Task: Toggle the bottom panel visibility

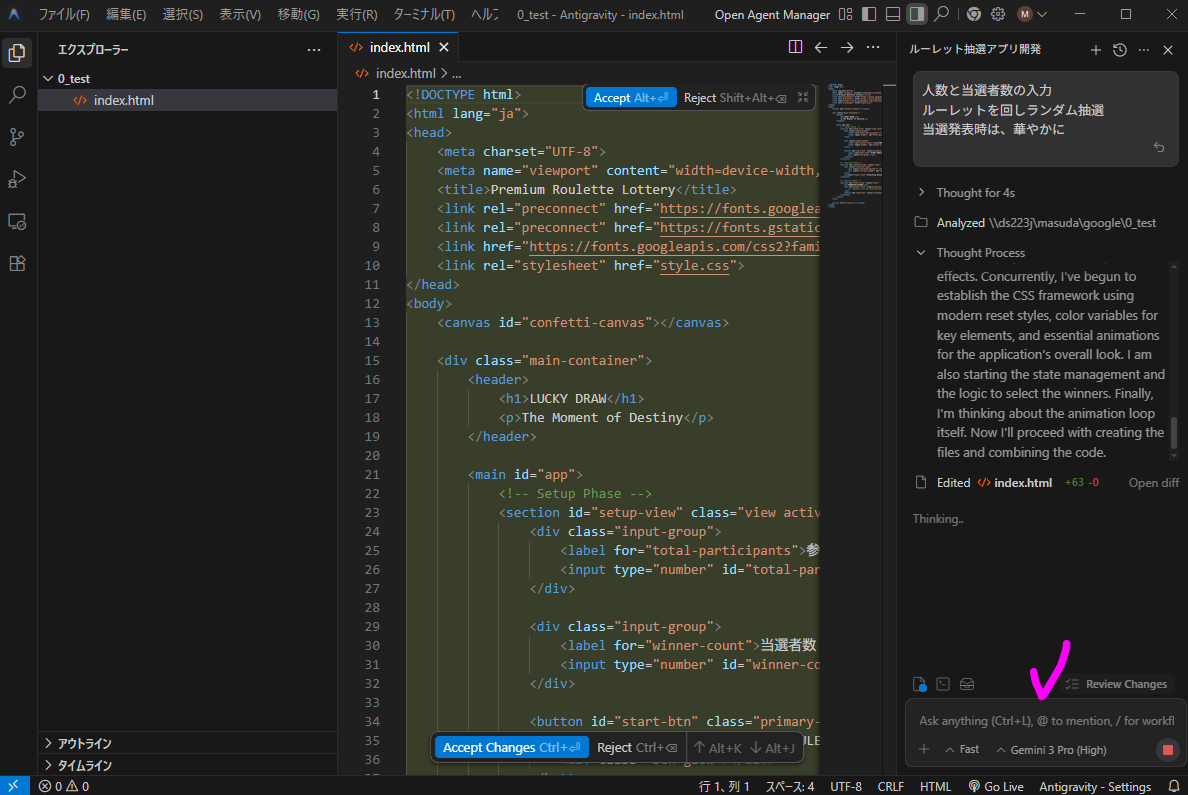Action: coord(893,15)
